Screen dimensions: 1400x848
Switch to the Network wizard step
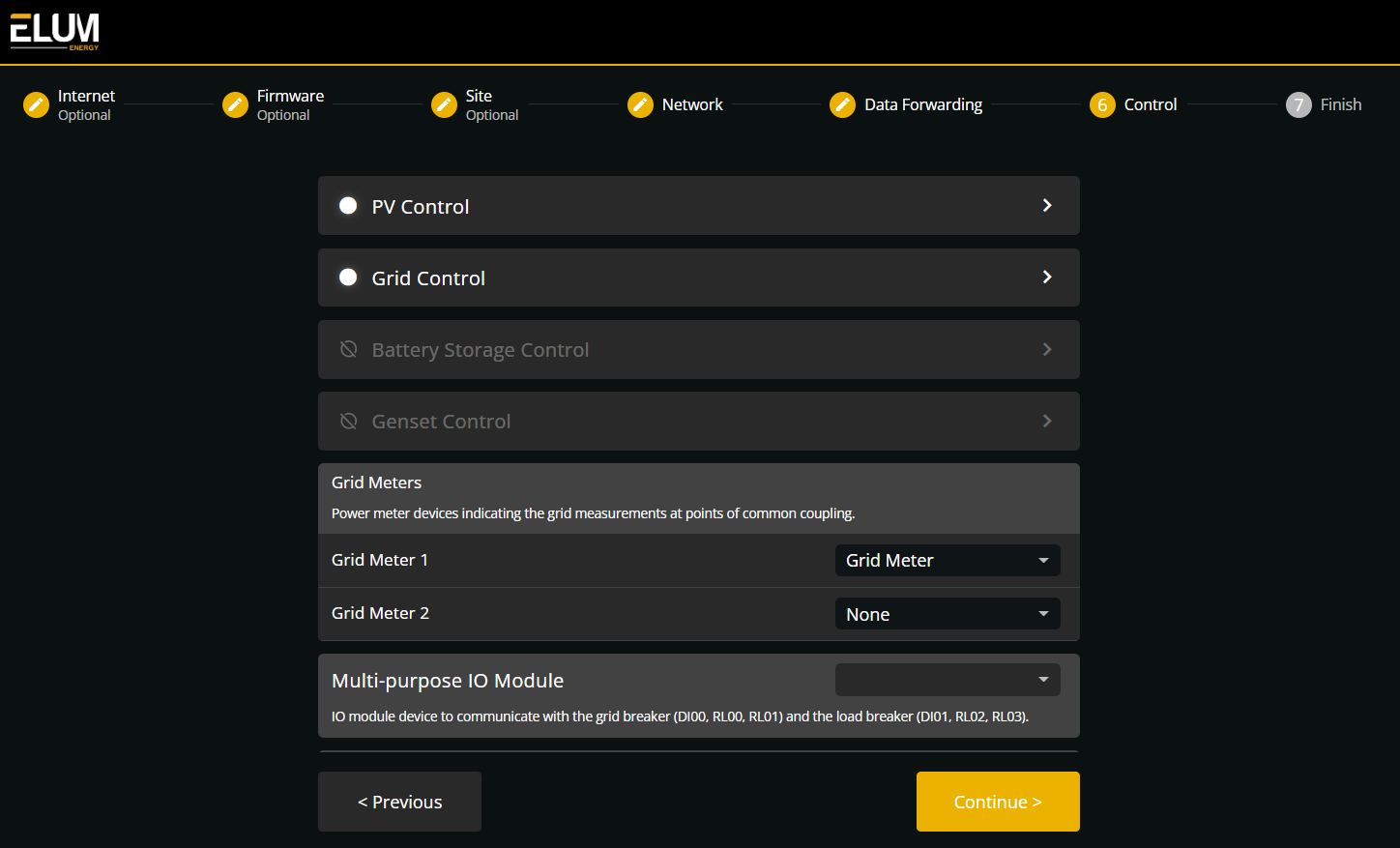coord(690,104)
